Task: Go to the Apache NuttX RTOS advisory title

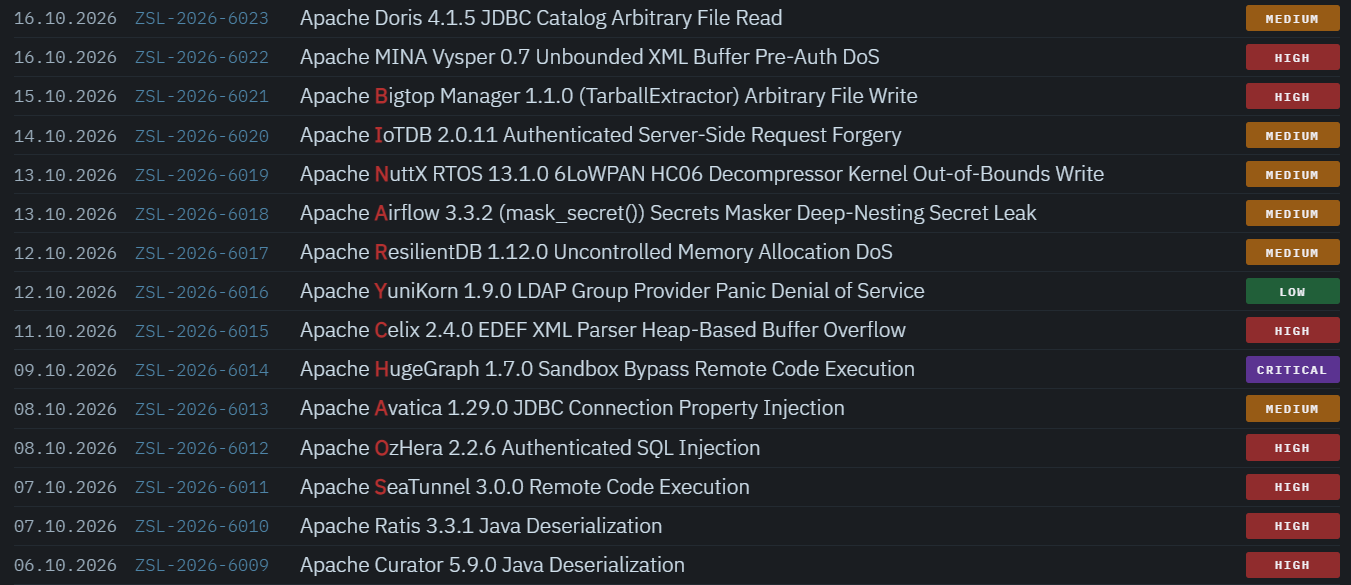Action: (702, 175)
